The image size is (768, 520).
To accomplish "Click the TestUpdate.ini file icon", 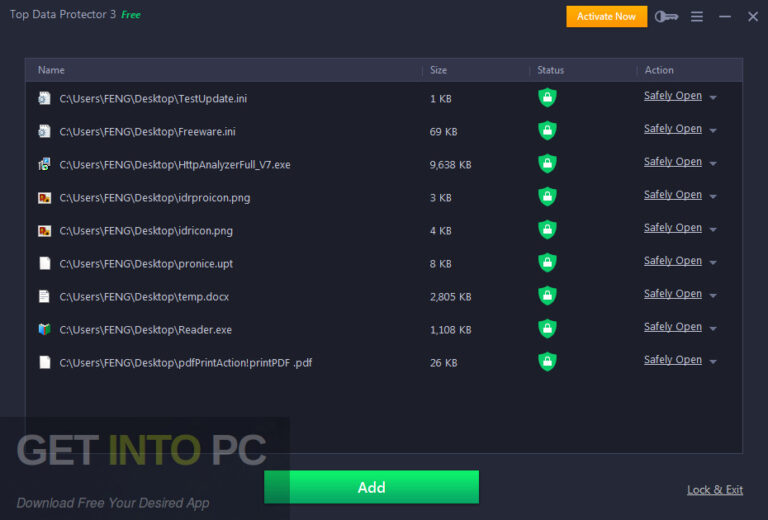I will (x=44, y=98).
